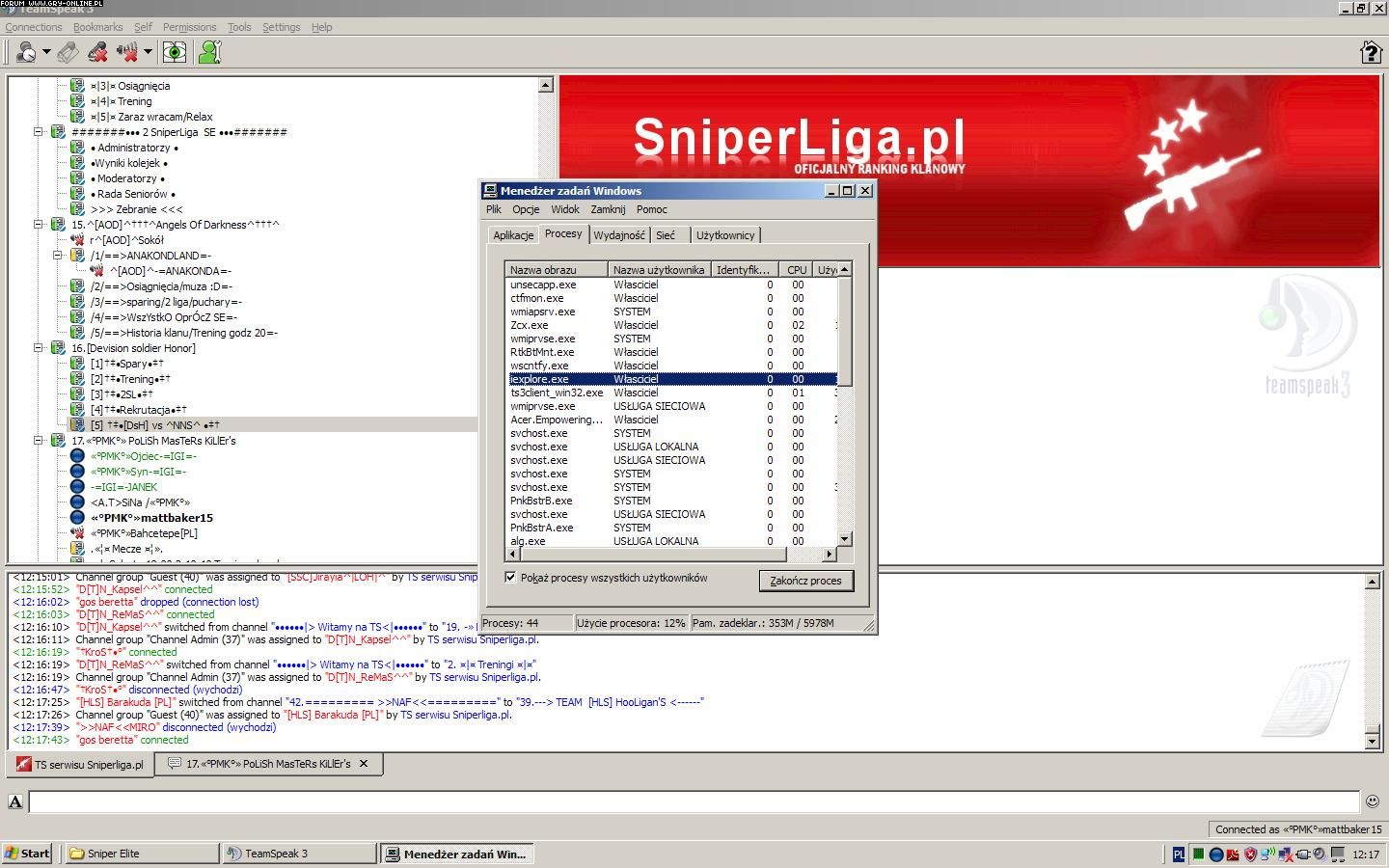This screenshot has height=868, width=1389.
Task: Click process list horizontal scroll right arrow
Action: click(829, 555)
